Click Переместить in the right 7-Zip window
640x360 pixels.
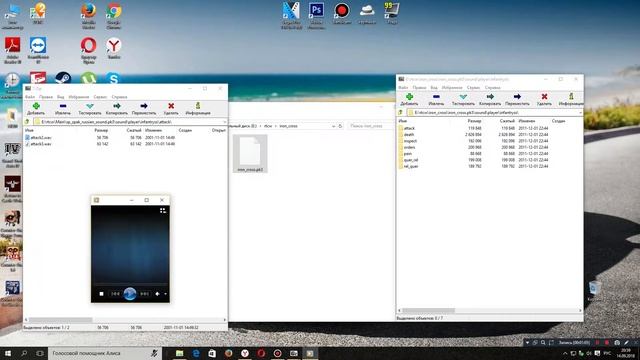pyautogui.click(x=517, y=99)
